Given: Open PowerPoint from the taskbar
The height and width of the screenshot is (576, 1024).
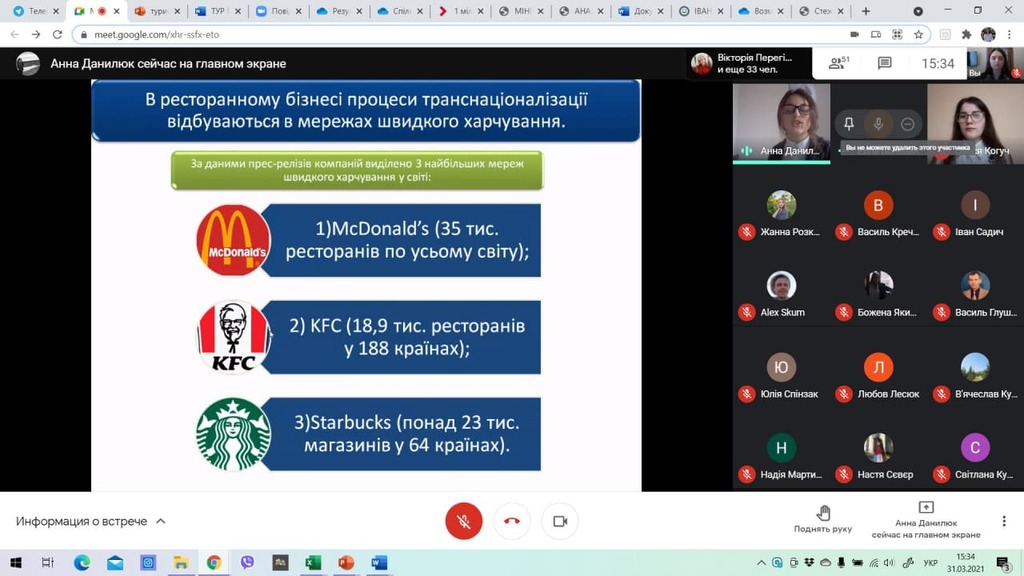Looking at the screenshot, I should 346,562.
